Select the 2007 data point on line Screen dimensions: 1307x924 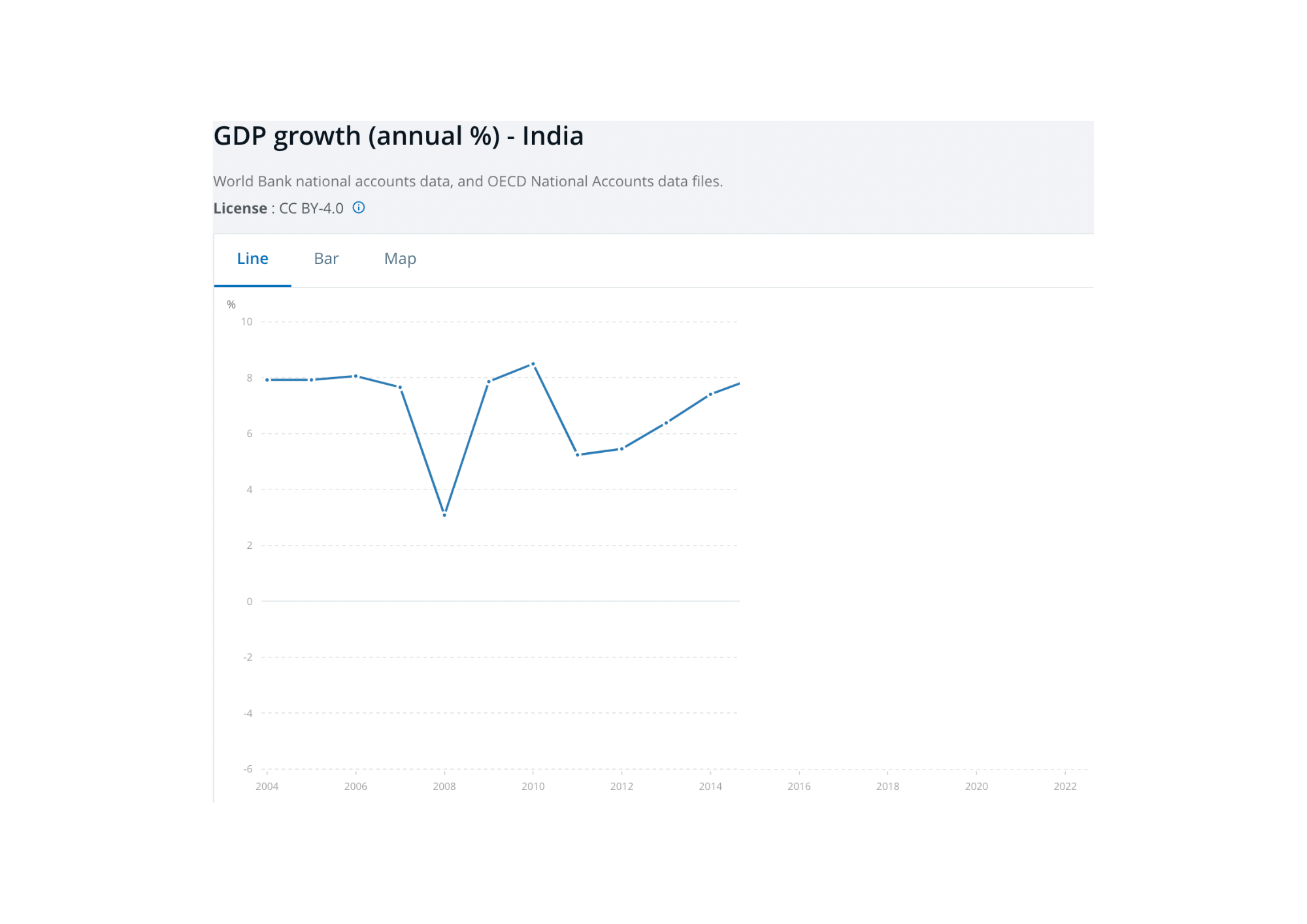point(400,388)
